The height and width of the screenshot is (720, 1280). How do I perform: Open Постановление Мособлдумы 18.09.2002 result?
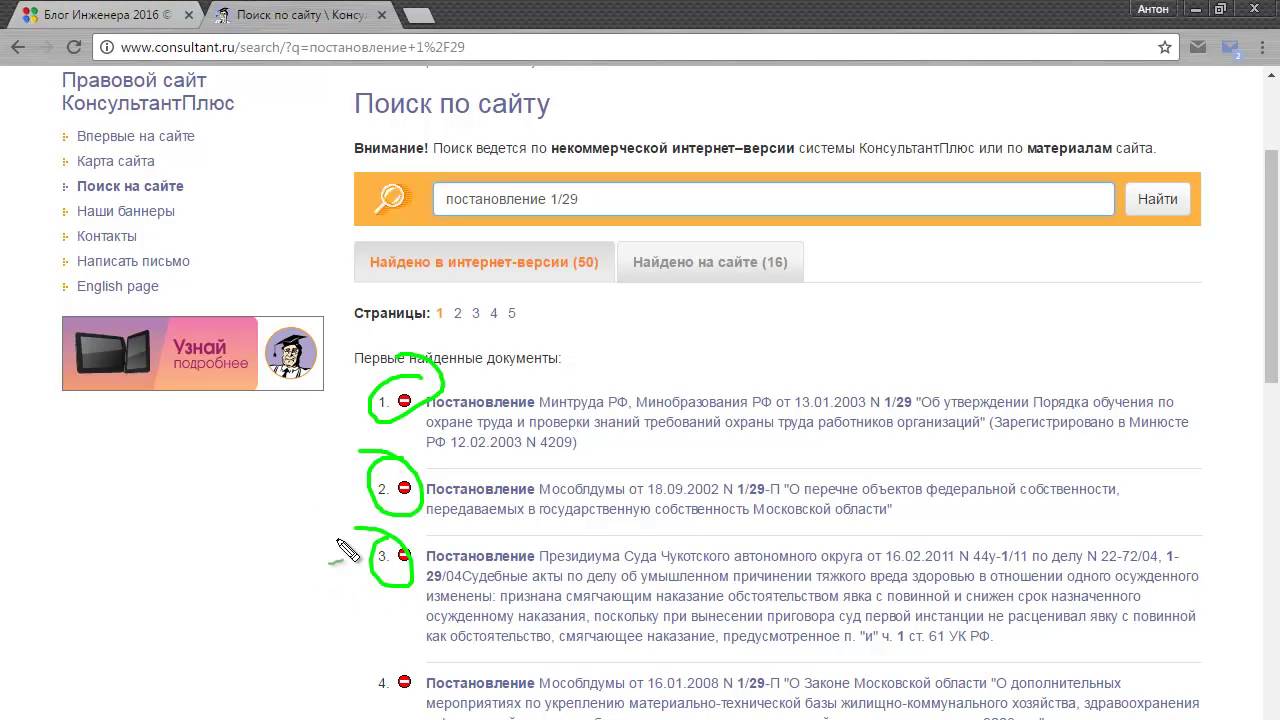772,499
